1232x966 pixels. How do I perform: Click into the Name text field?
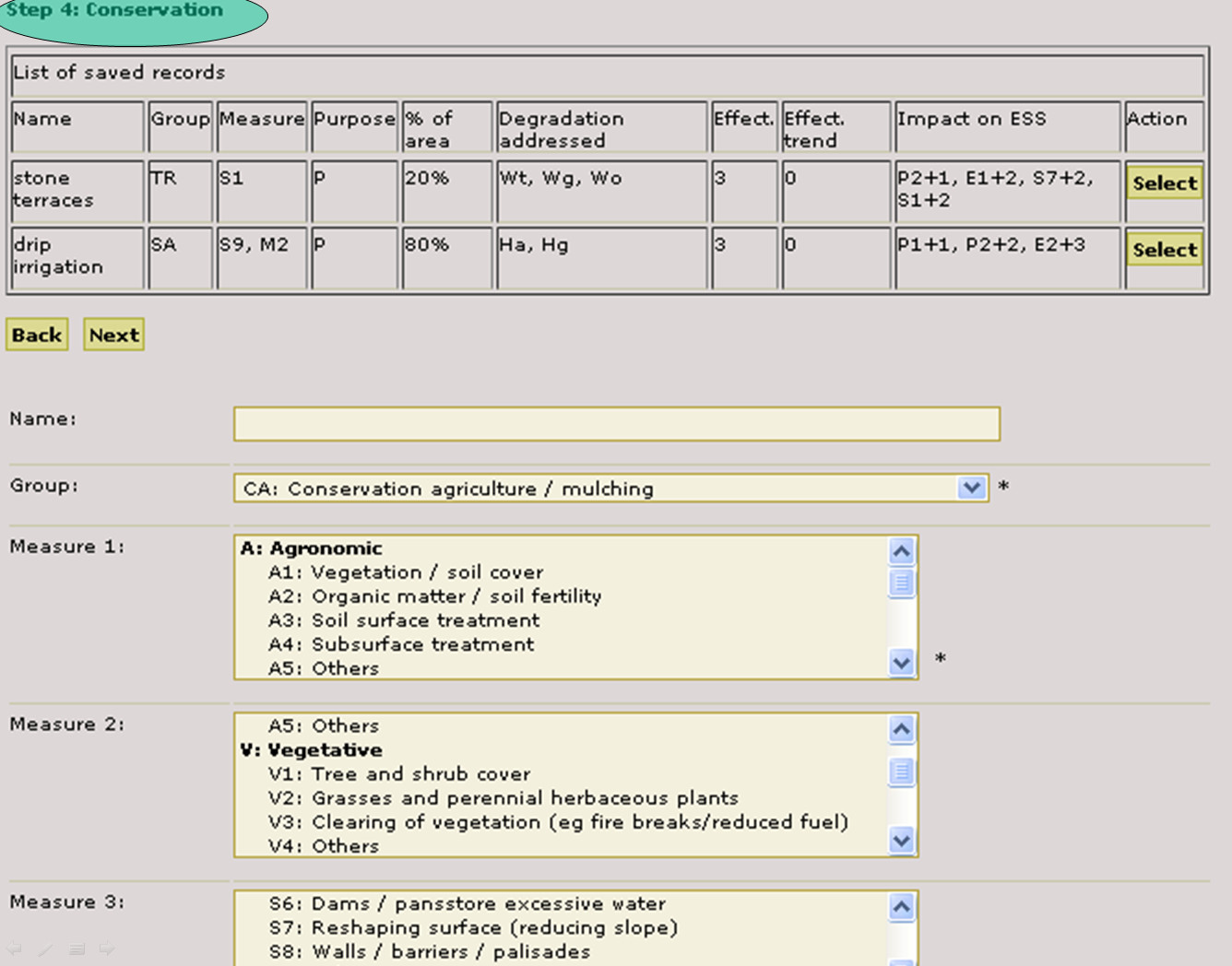[616, 424]
